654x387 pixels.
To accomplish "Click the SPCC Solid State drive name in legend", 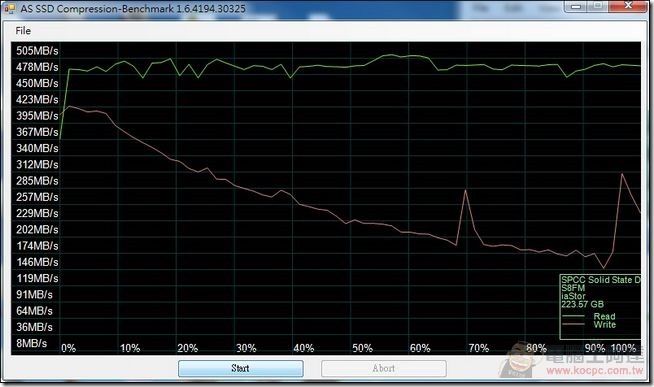I will click(601, 280).
